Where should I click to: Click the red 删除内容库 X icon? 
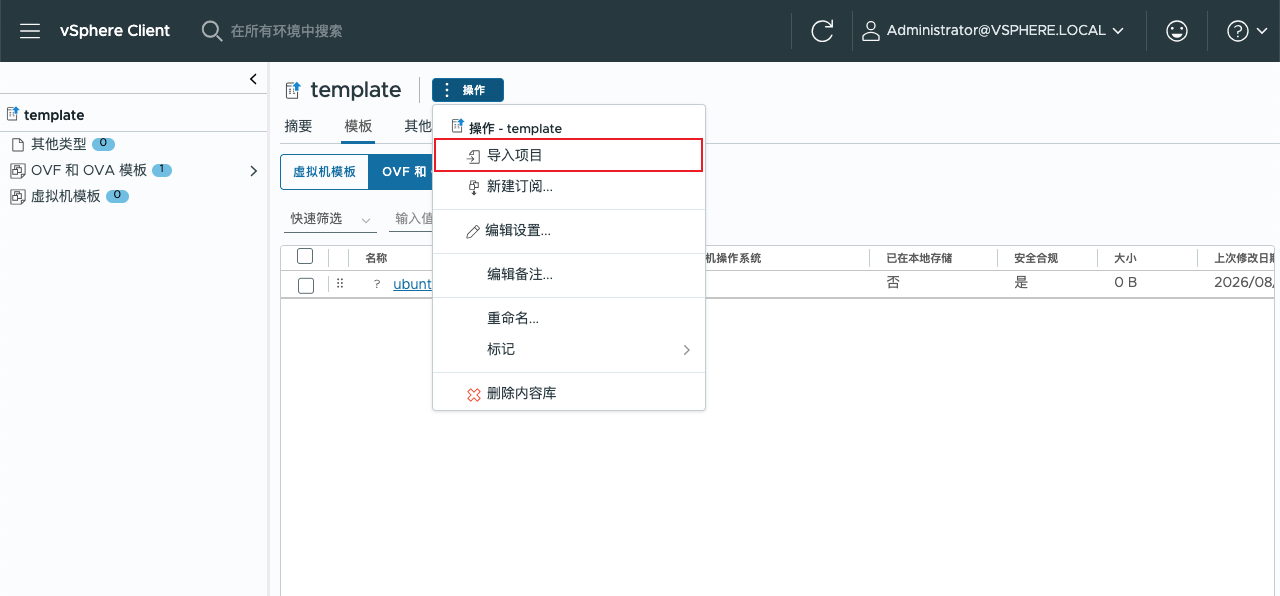coord(474,394)
